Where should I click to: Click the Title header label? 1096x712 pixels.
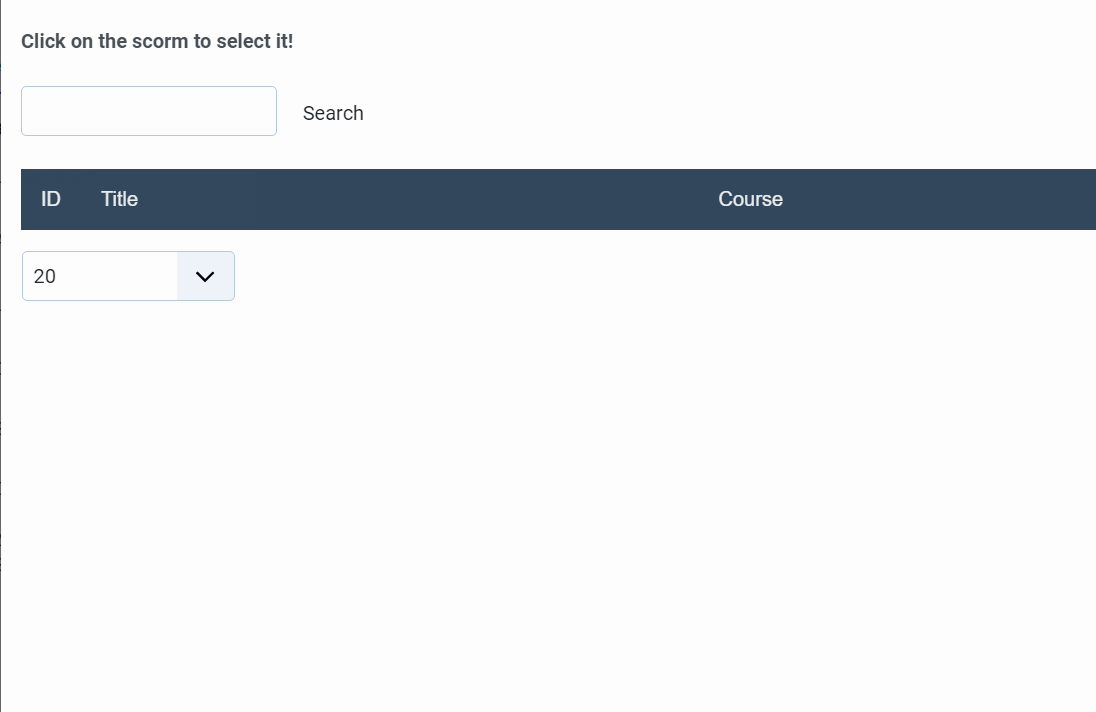point(119,199)
